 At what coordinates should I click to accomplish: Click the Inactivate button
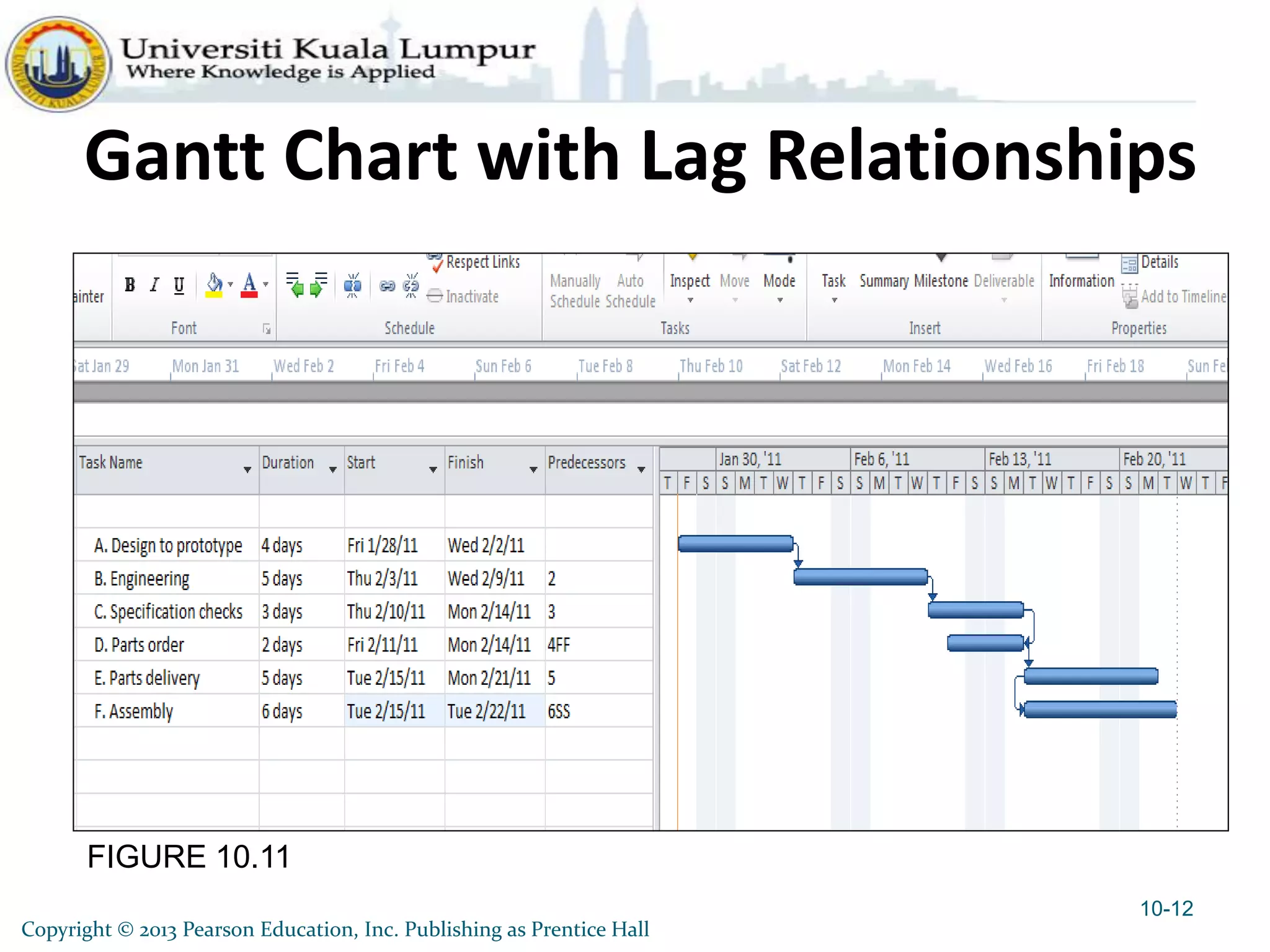(463, 296)
